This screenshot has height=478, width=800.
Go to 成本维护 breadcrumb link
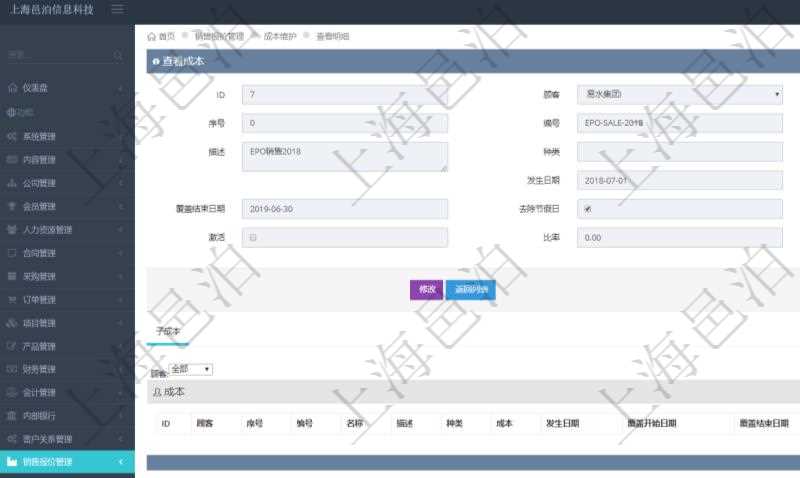tap(280, 36)
